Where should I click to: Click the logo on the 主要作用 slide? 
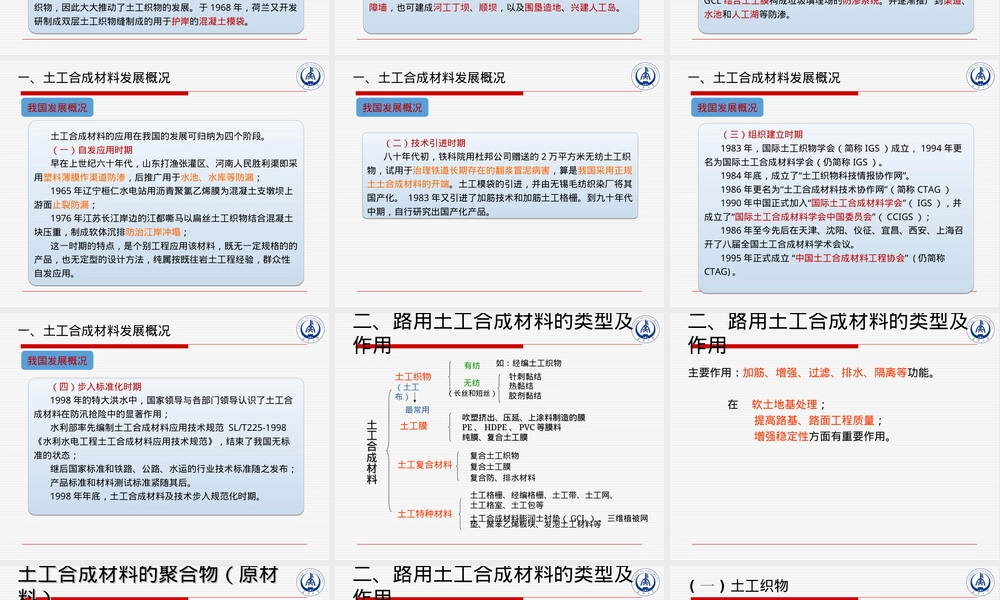(x=980, y=330)
